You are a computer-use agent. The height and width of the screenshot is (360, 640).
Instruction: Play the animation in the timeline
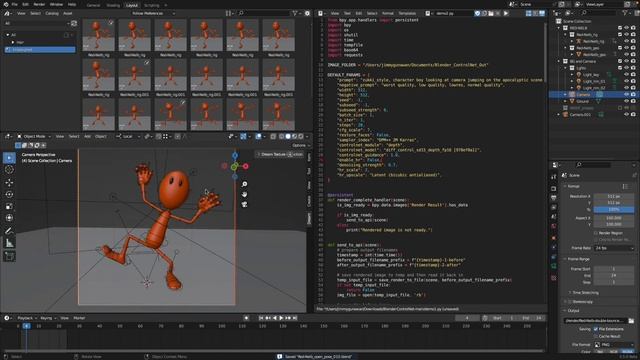(x=281, y=318)
